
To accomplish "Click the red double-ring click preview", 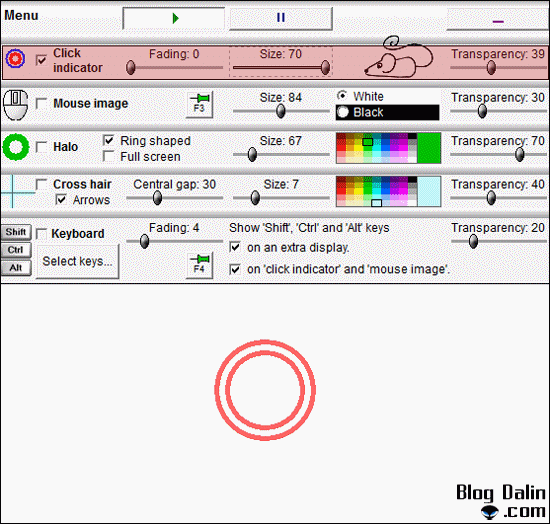I will [265, 390].
